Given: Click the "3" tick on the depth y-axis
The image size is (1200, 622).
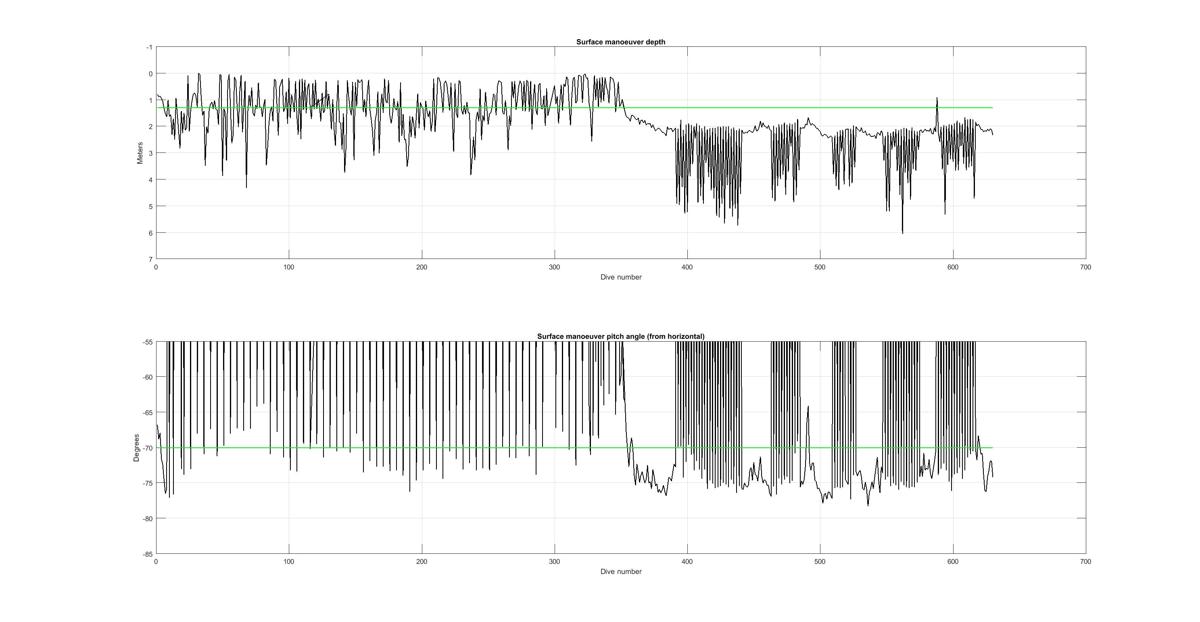Looking at the screenshot, I should click(150, 153).
